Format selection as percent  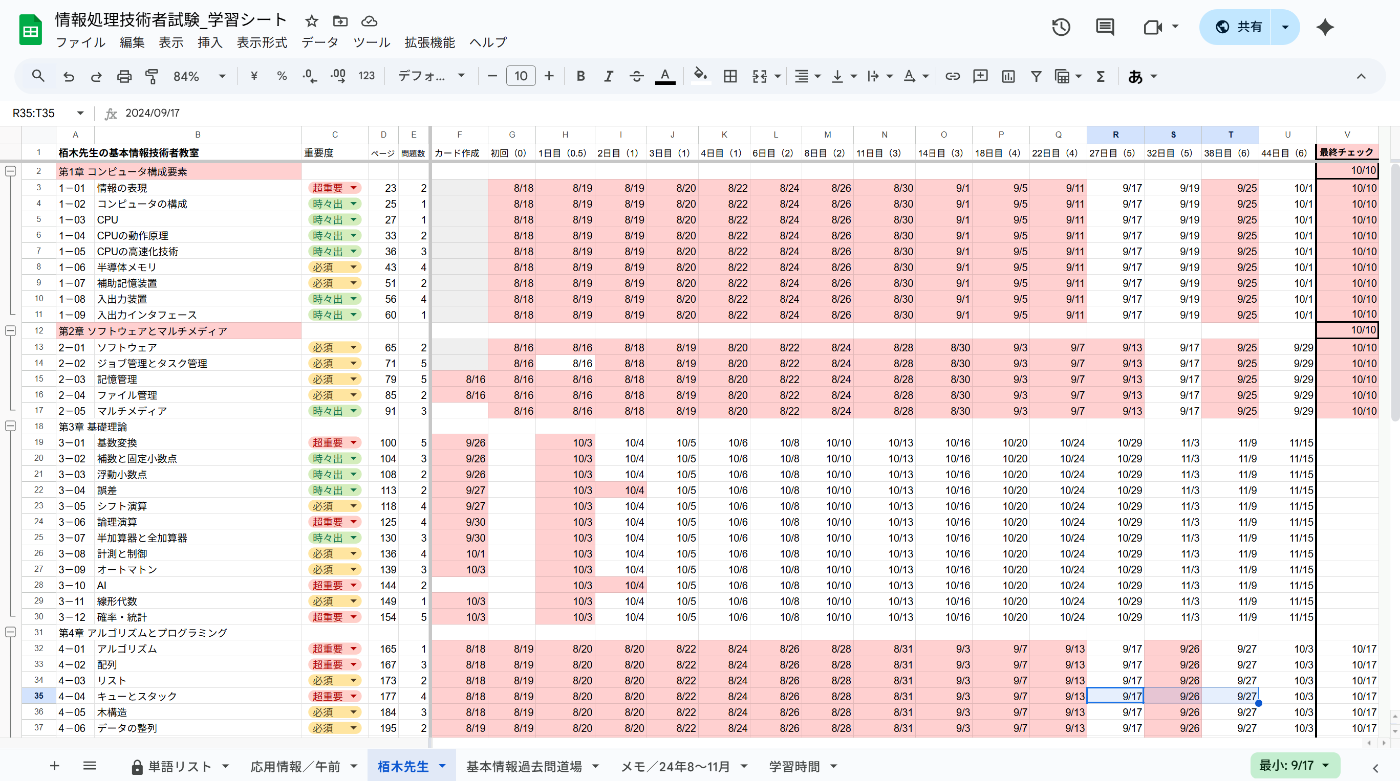(282, 76)
